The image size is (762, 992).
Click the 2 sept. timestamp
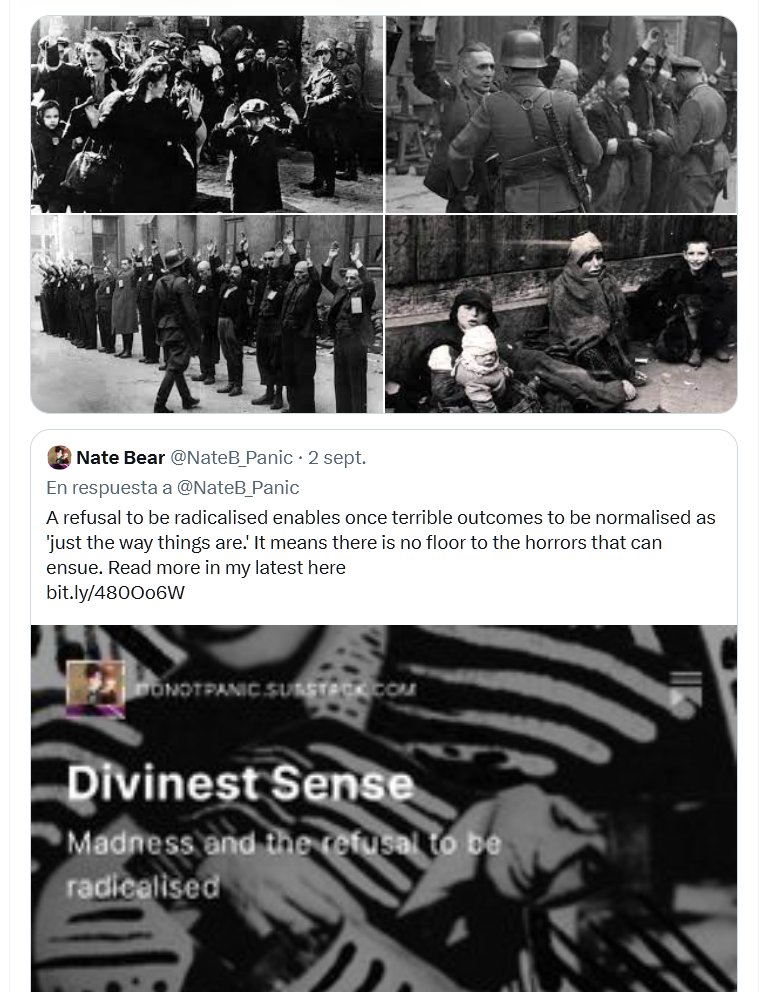(x=337, y=458)
